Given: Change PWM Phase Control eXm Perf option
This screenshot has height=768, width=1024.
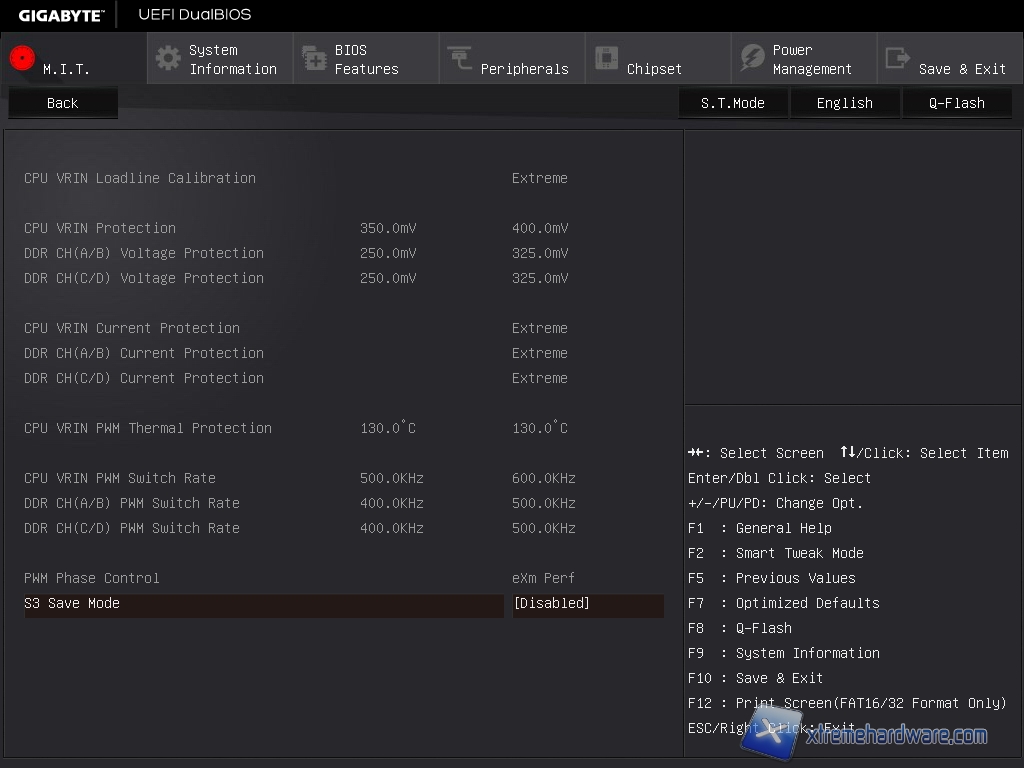Looking at the screenshot, I should coord(543,578).
